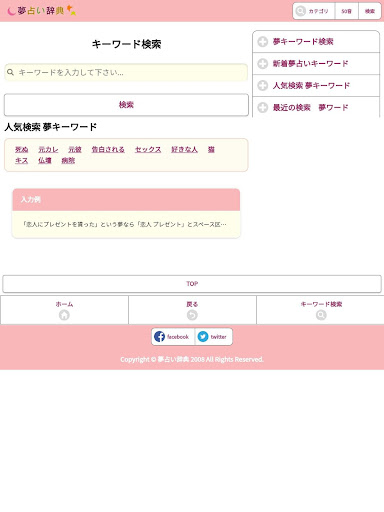Viewport: 384px width, 512px height.
Task: Expand the 人気検索 夢キーワード sidebar section
Action: [316, 86]
